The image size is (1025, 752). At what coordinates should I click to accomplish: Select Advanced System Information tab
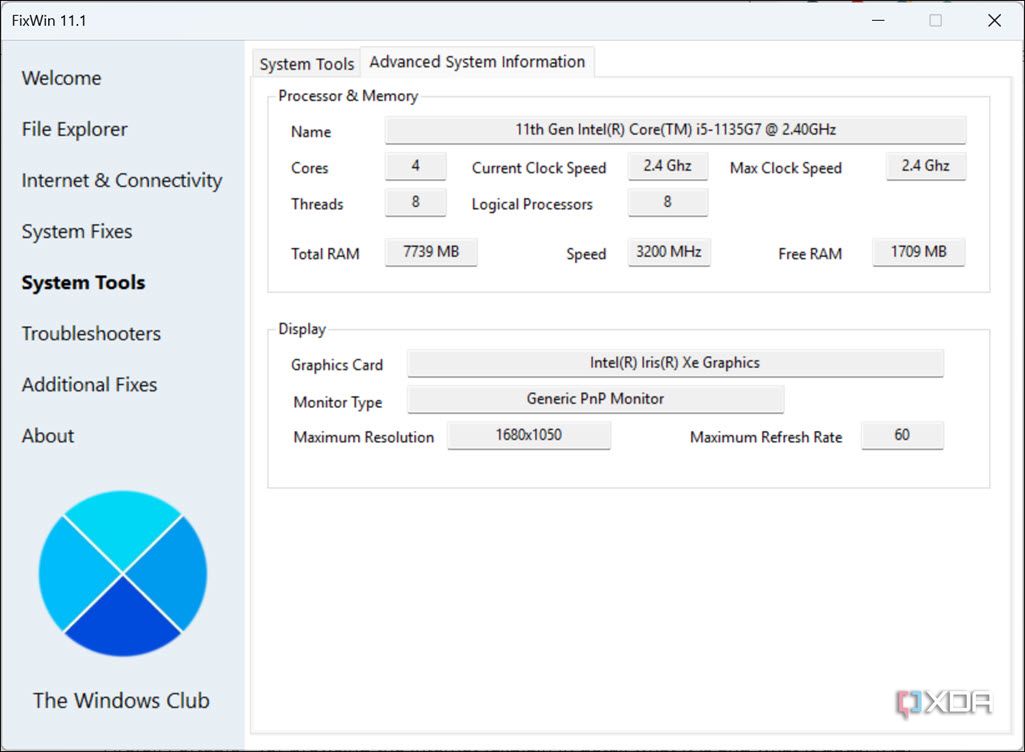click(477, 62)
